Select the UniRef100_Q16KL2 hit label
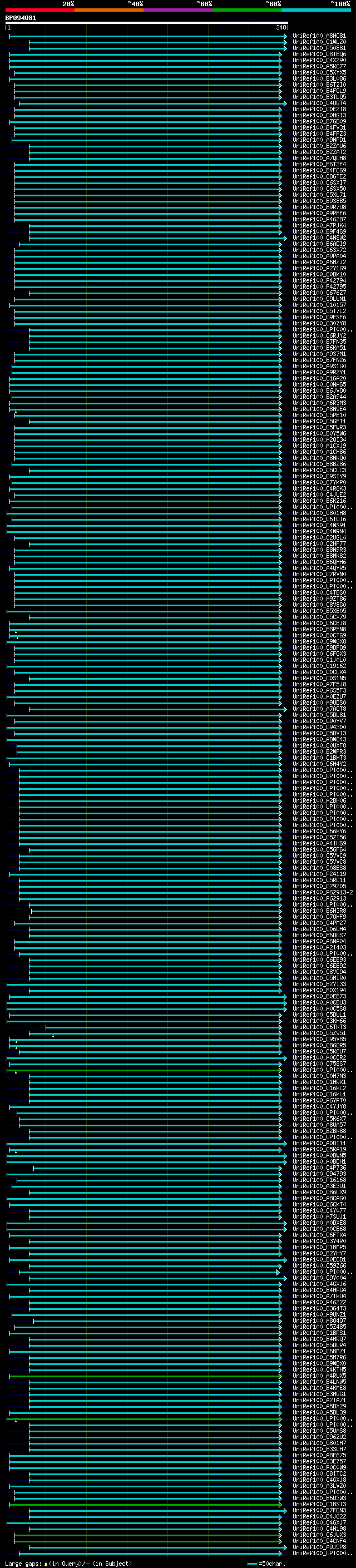 [x=319, y=1088]
